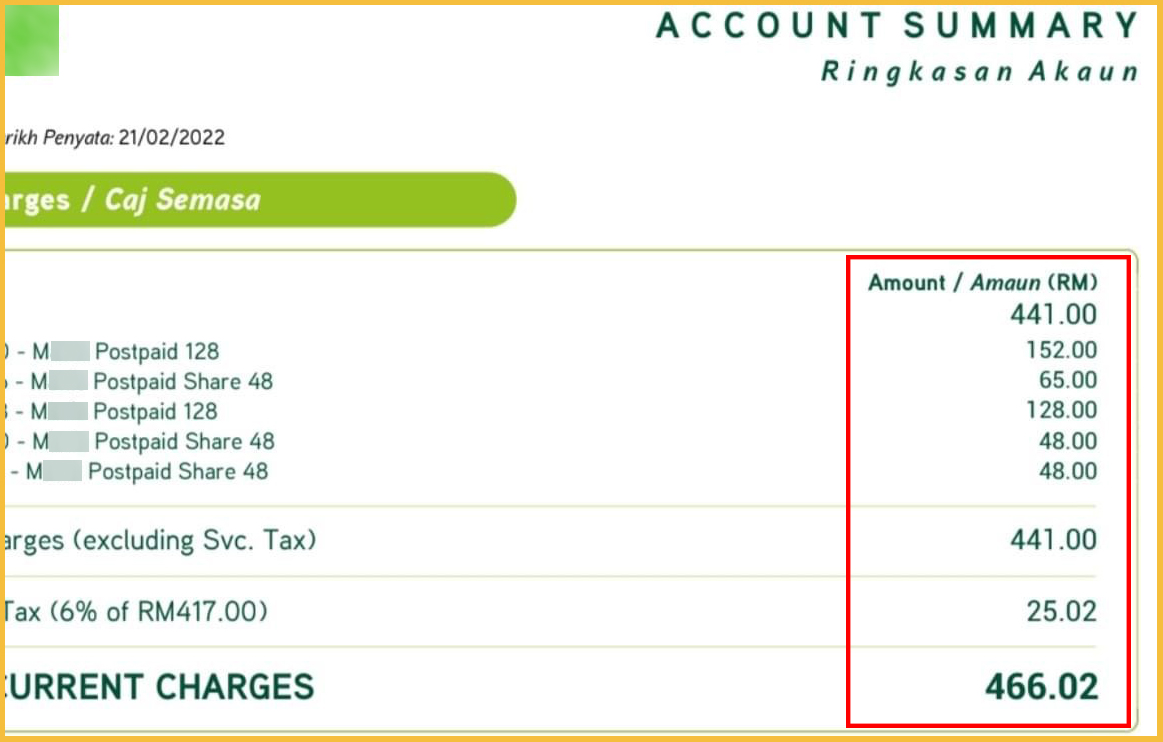Click the 441.00 total excluding tax amount
This screenshot has height=742, width=1163.
[1053, 541]
